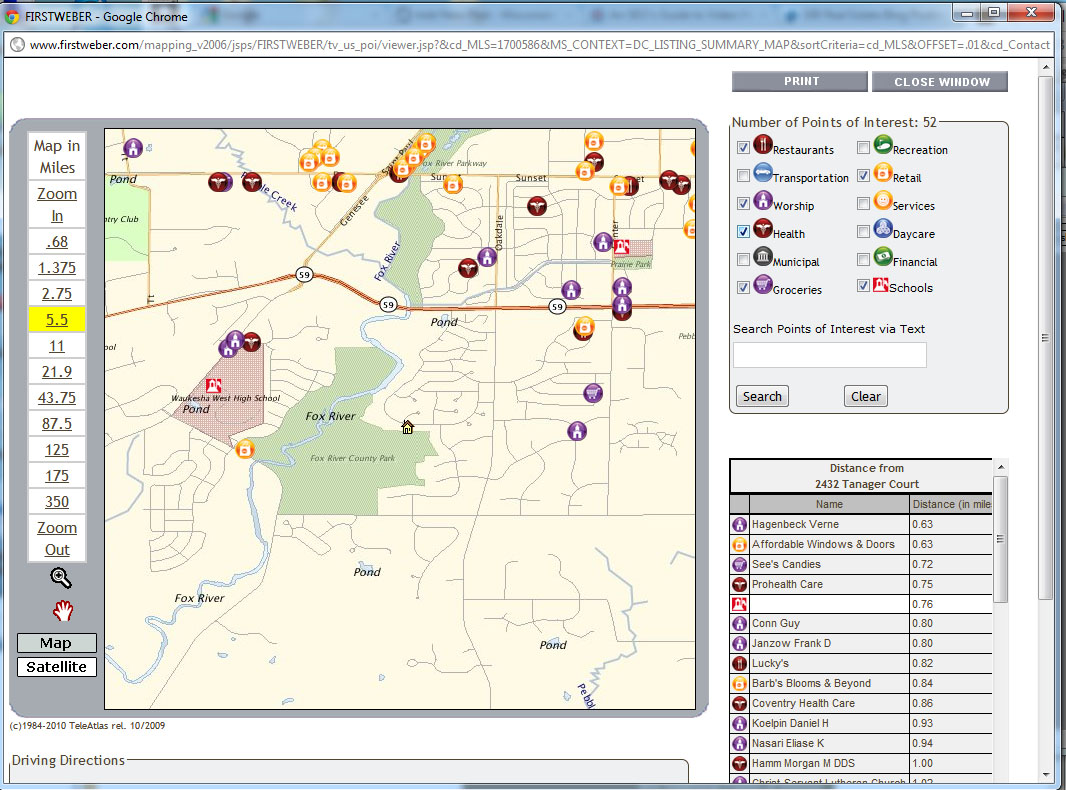Select the Coventry Health Care row
The width and height of the screenshot is (1066, 790).
coord(861,703)
